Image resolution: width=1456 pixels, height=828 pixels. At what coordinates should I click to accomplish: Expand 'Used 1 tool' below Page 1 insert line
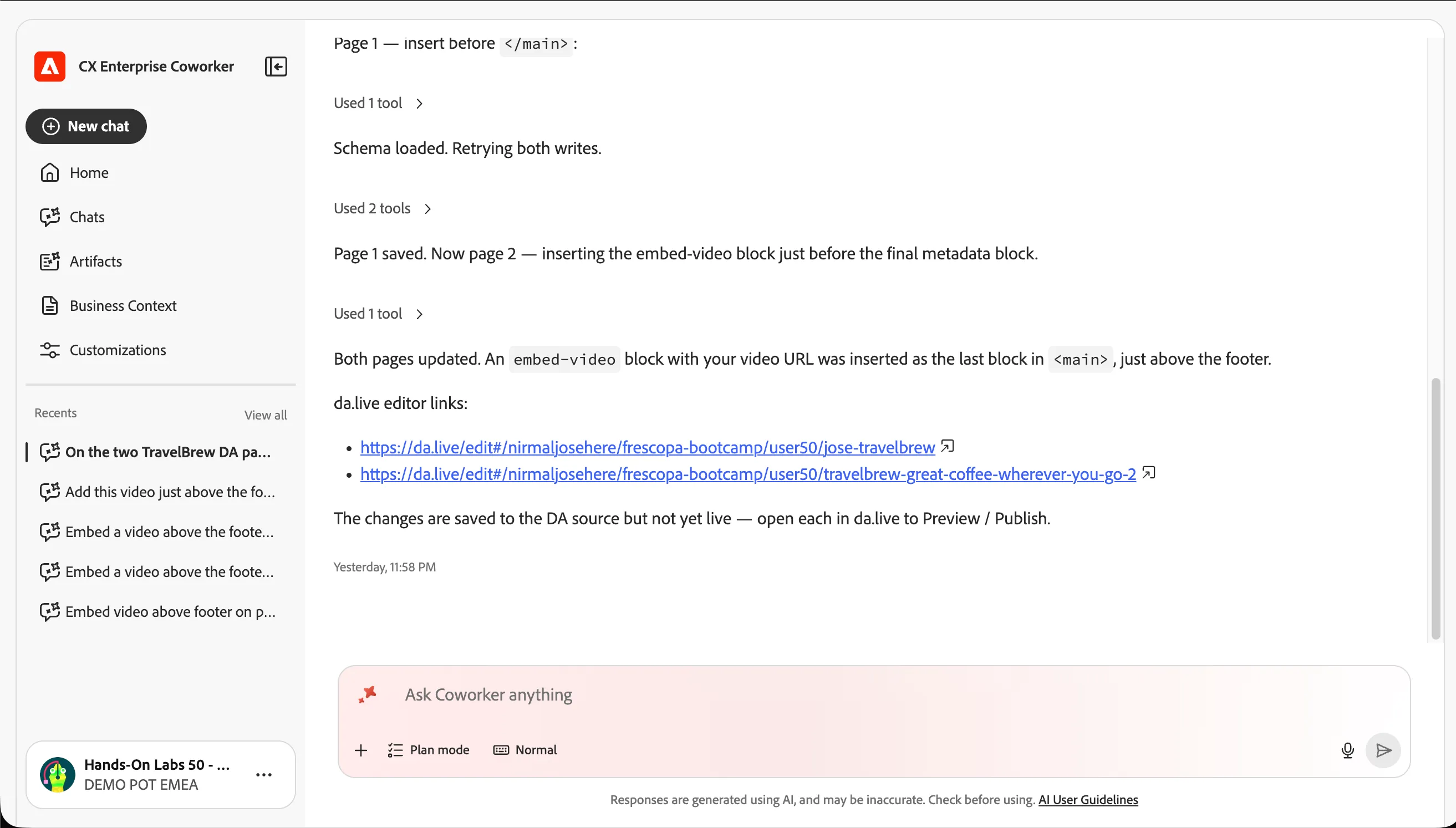point(378,103)
